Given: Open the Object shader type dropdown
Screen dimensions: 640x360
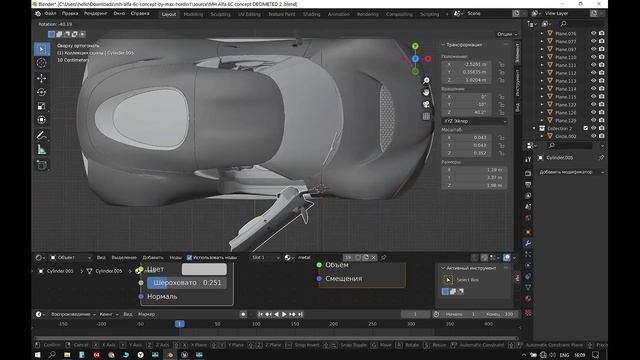Looking at the screenshot, I should click(x=70, y=258).
